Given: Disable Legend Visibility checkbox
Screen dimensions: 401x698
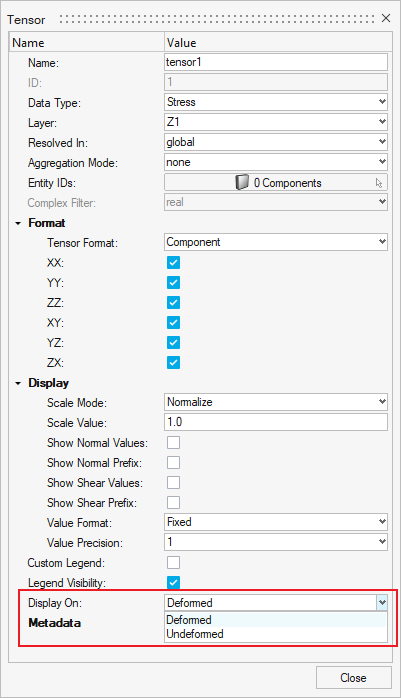Looking at the screenshot, I should coord(174,582).
